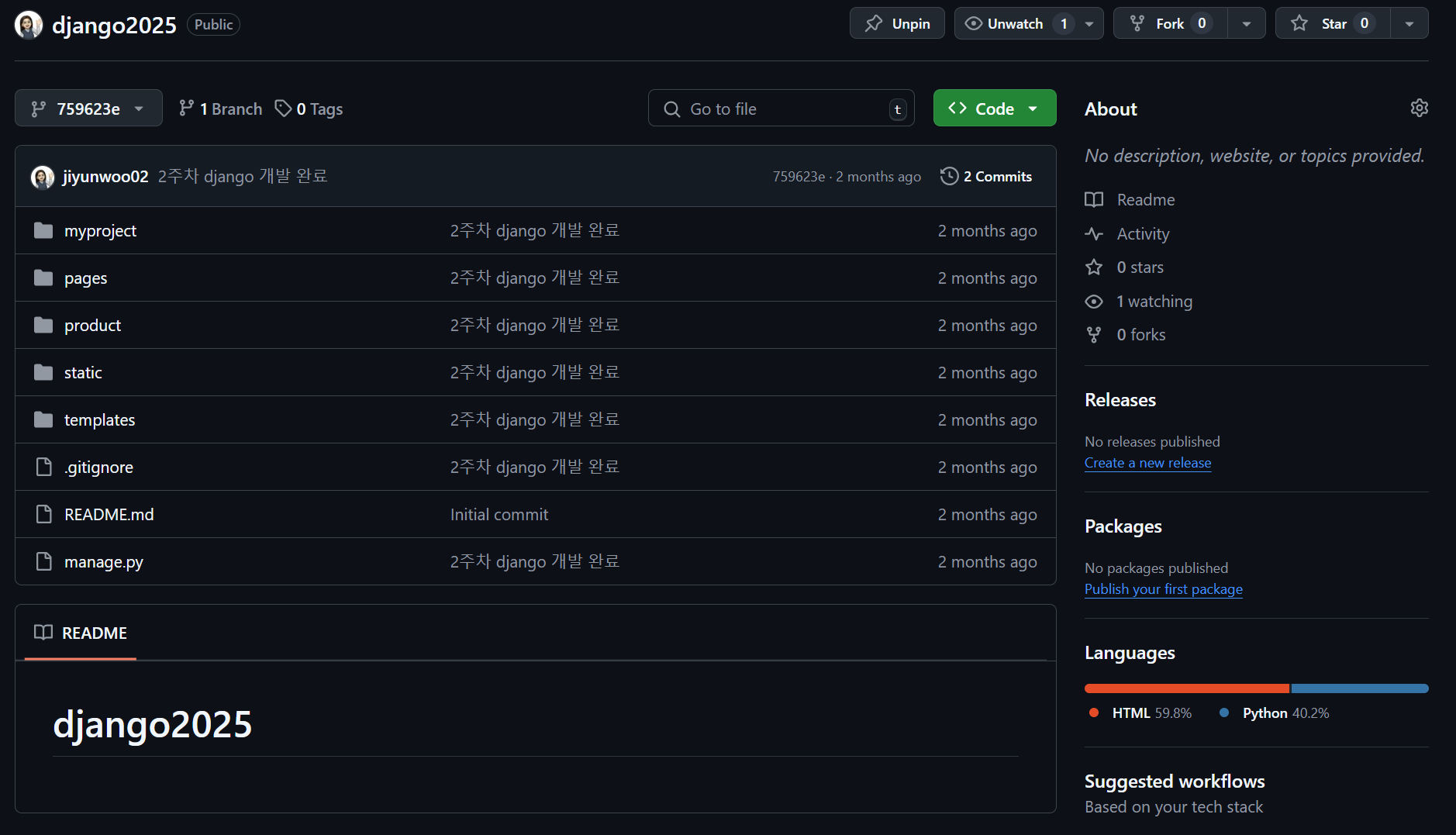Image resolution: width=1456 pixels, height=835 pixels.
Task: Click the watching eye icon
Action: tap(1094, 302)
